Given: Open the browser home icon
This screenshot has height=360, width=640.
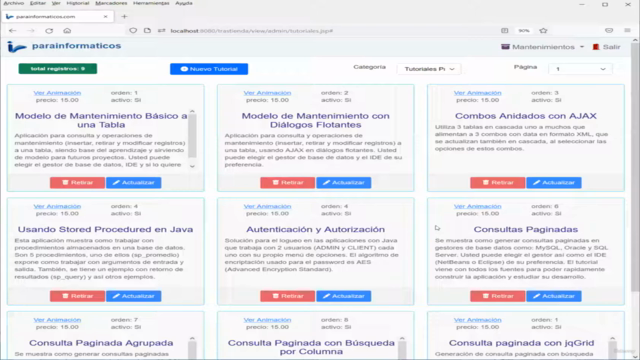Looking at the screenshot, I should tap(67, 31).
